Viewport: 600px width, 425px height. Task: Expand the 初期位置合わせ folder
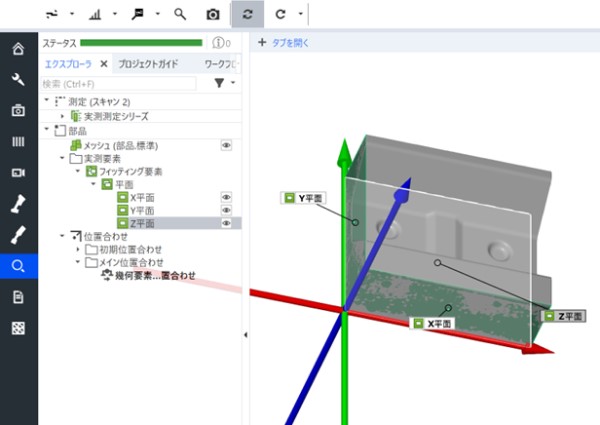[77, 249]
